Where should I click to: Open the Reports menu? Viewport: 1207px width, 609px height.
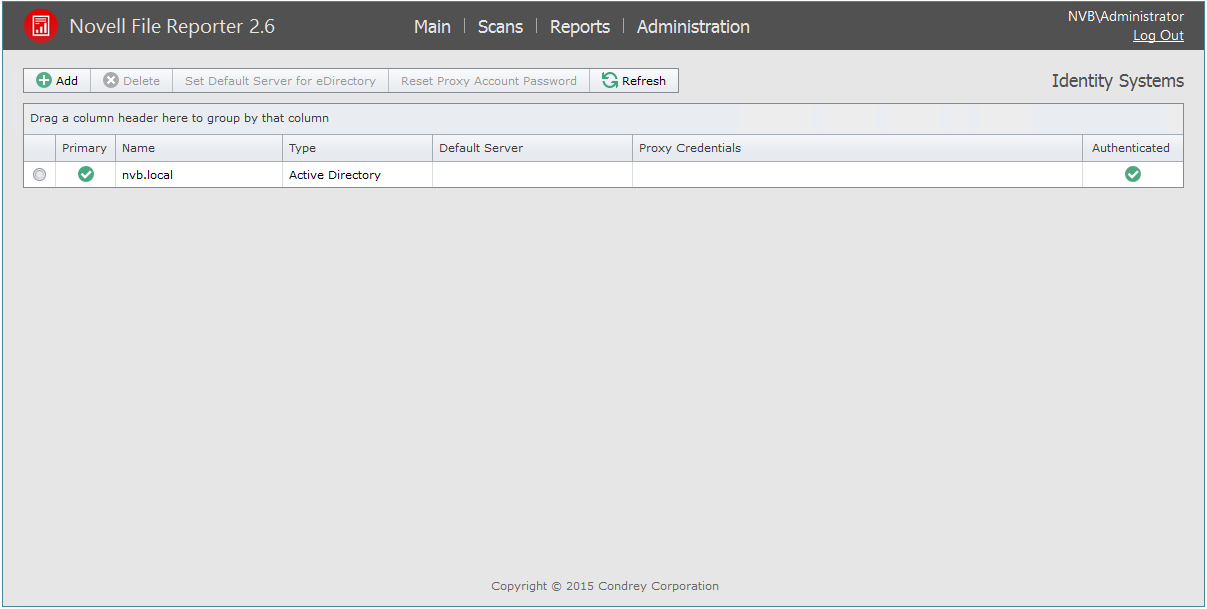[x=580, y=27]
